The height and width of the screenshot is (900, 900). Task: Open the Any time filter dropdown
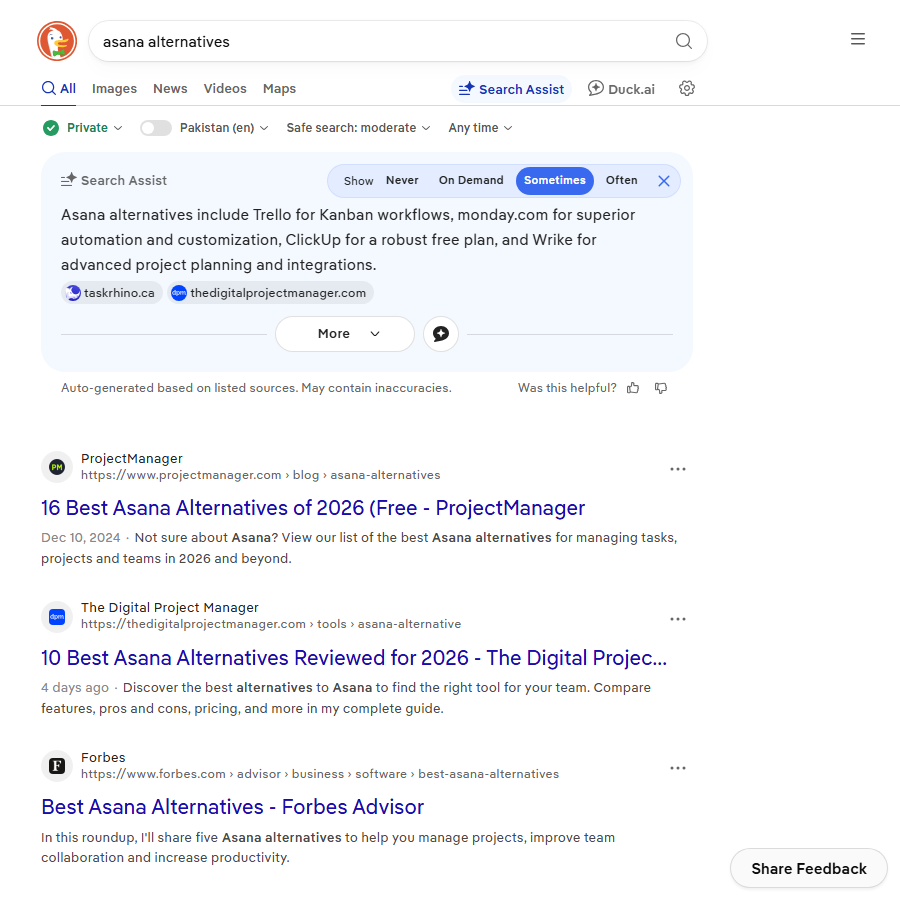tap(480, 127)
